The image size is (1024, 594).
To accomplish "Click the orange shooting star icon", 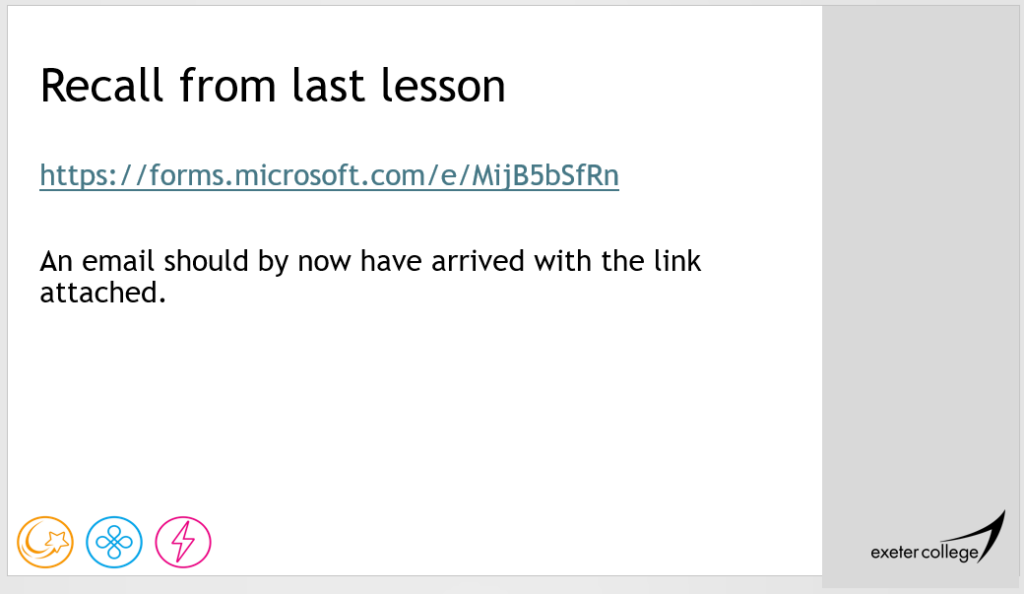I will (x=45, y=543).
